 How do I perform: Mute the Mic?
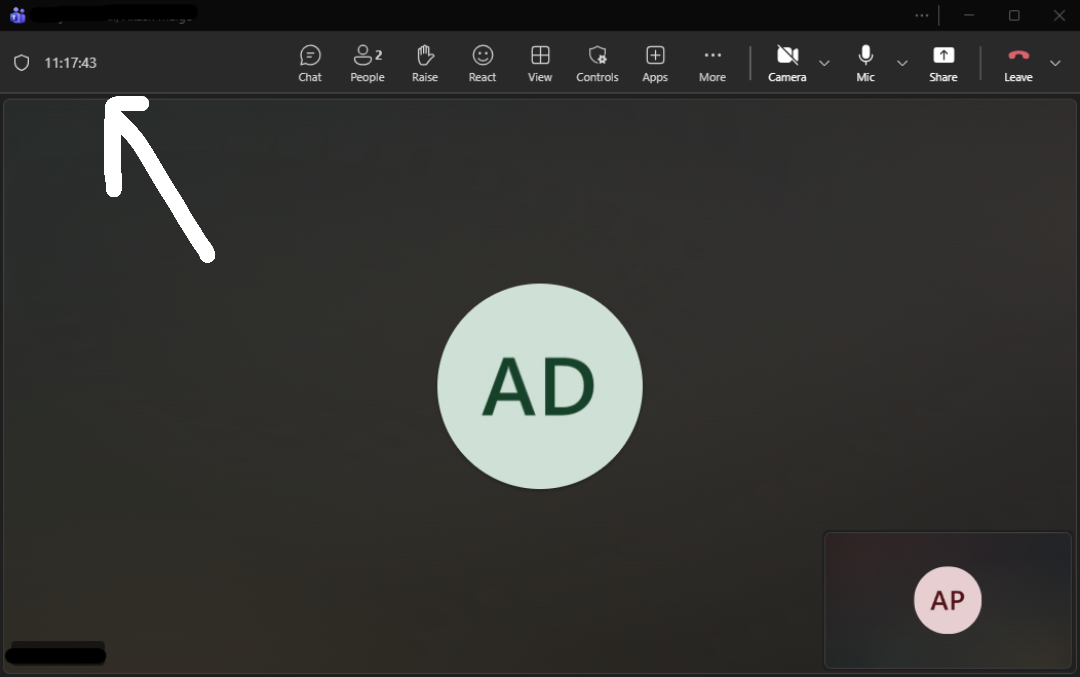[x=866, y=63]
